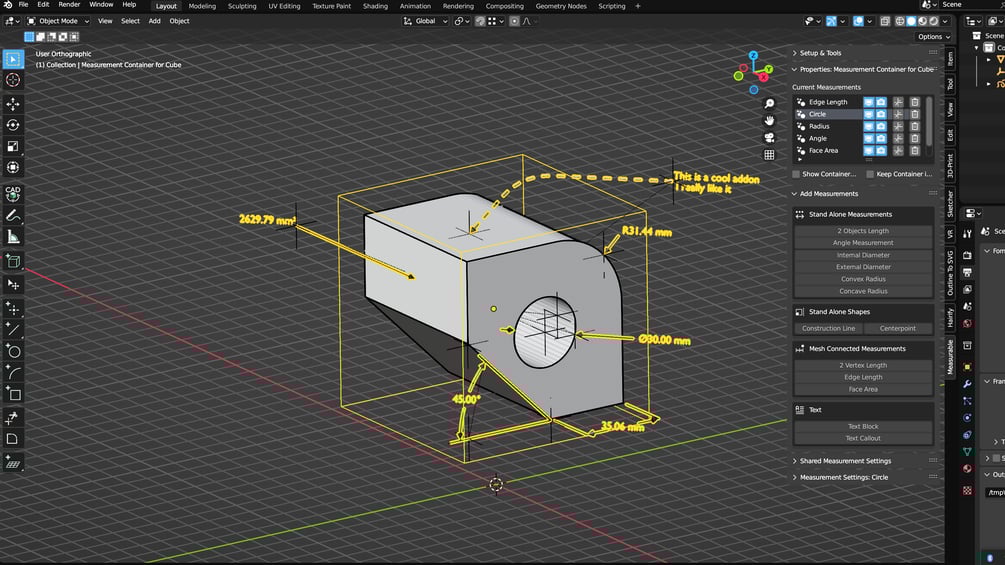Open the Render menu
This screenshot has width=1005, height=565.
tap(69, 4)
